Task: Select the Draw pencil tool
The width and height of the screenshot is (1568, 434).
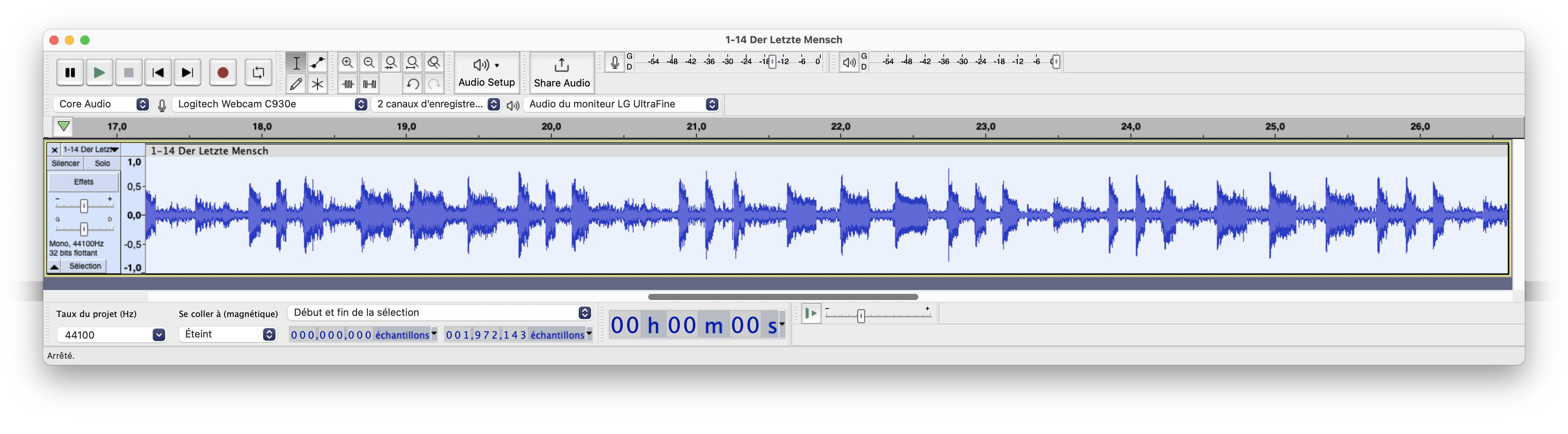Action: click(296, 84)
